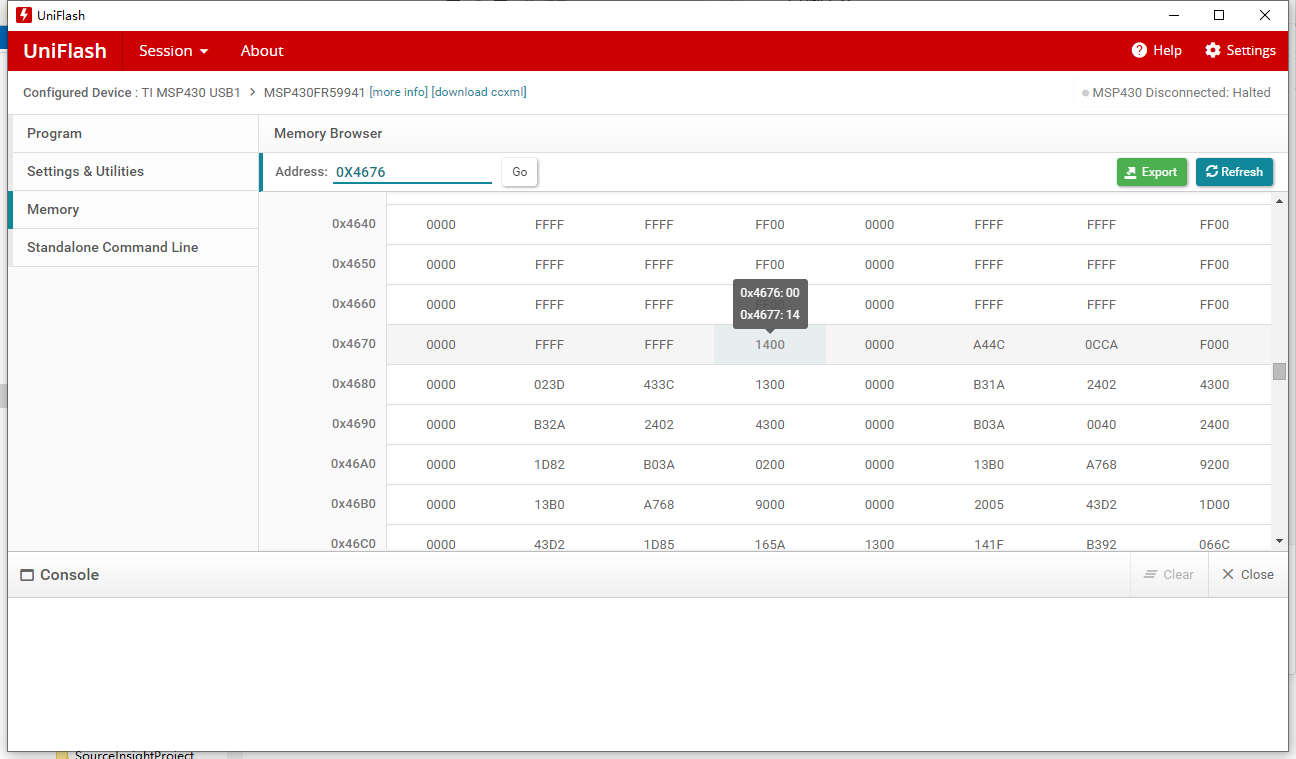Click the Console panel window icon

pyautogui.click(x=28, y=575)
